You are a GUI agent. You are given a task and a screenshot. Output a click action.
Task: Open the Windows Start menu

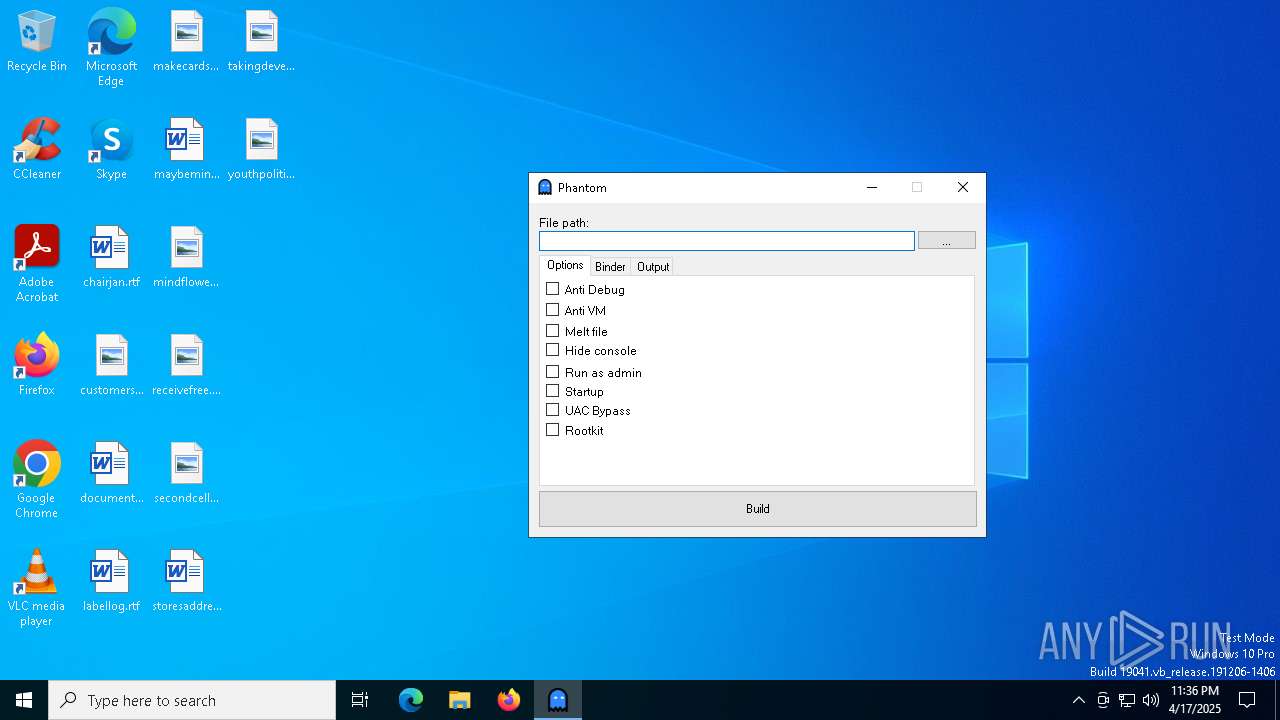click(x=24, y=700)
